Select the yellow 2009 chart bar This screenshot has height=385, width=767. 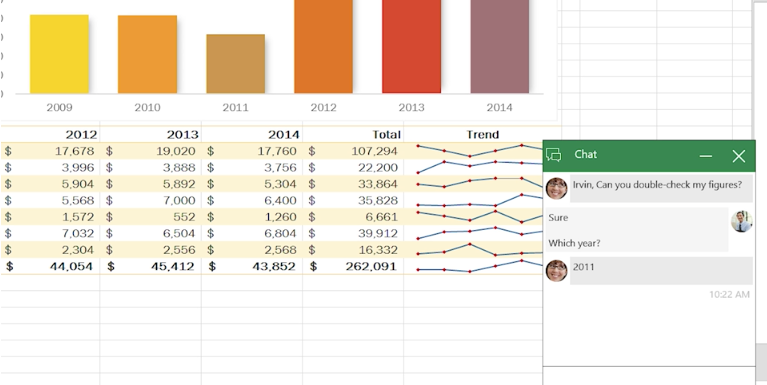pyautogui.click(x=59, y=54)
